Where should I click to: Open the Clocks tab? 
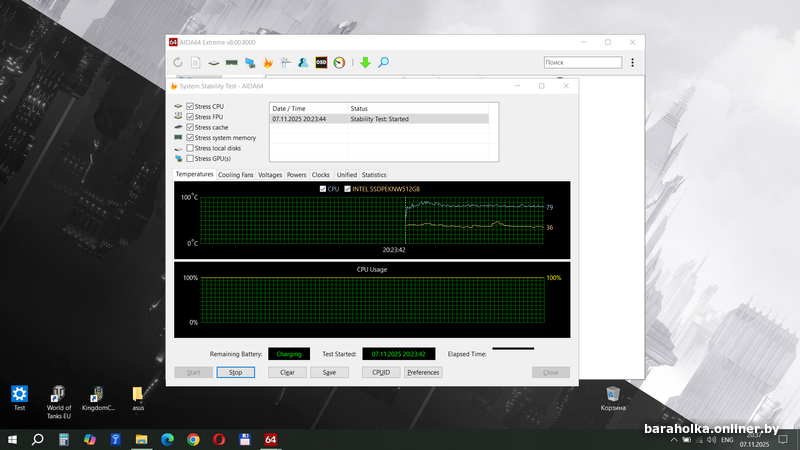[x=321, y=175]
